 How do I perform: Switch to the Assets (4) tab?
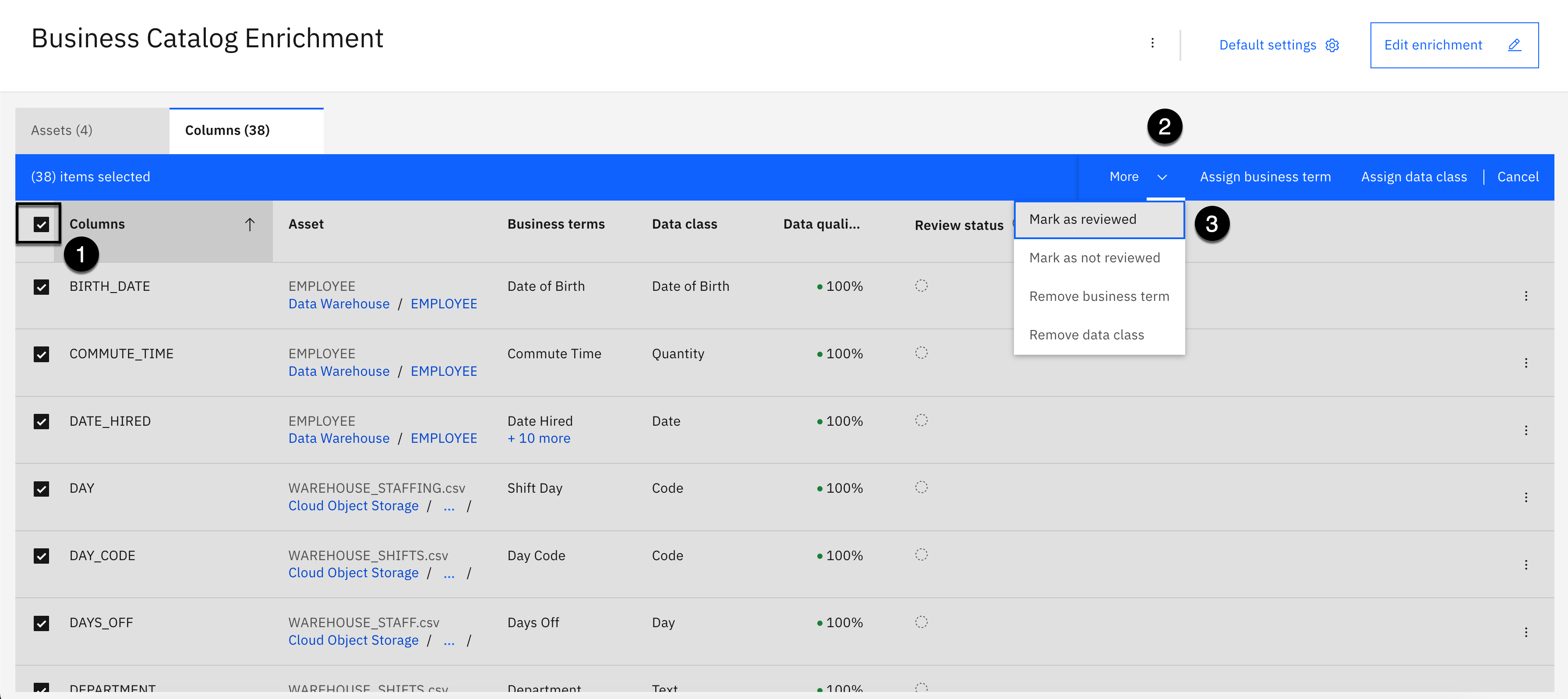pos(61,131)
